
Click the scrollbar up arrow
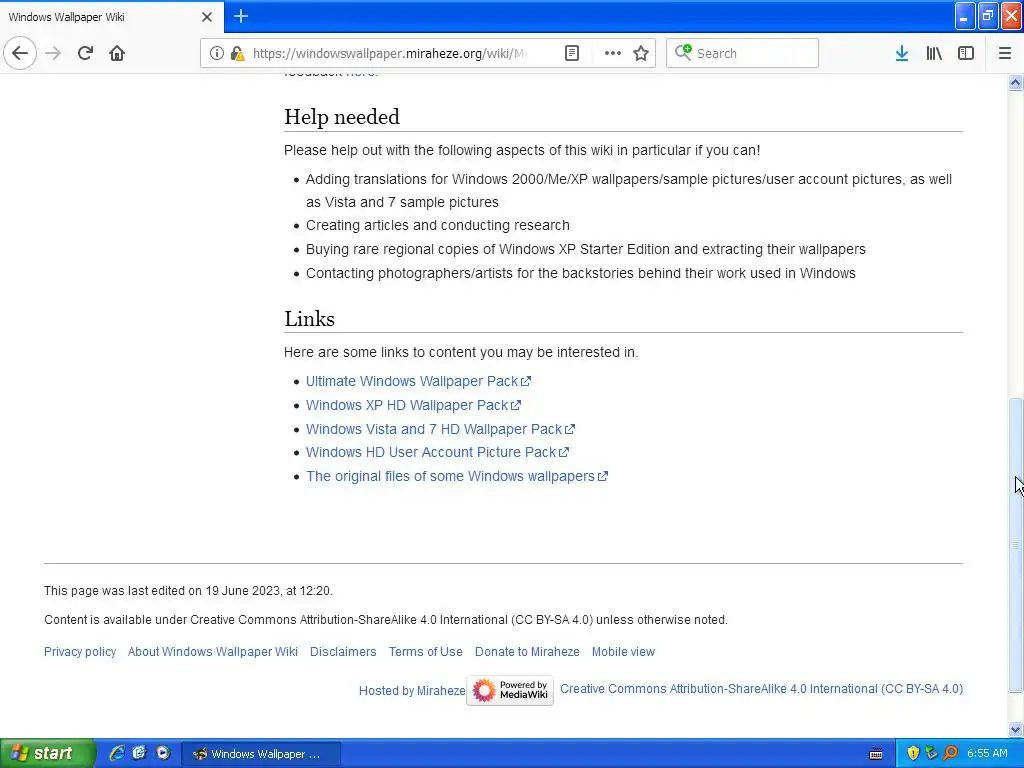pos(1015,82)
